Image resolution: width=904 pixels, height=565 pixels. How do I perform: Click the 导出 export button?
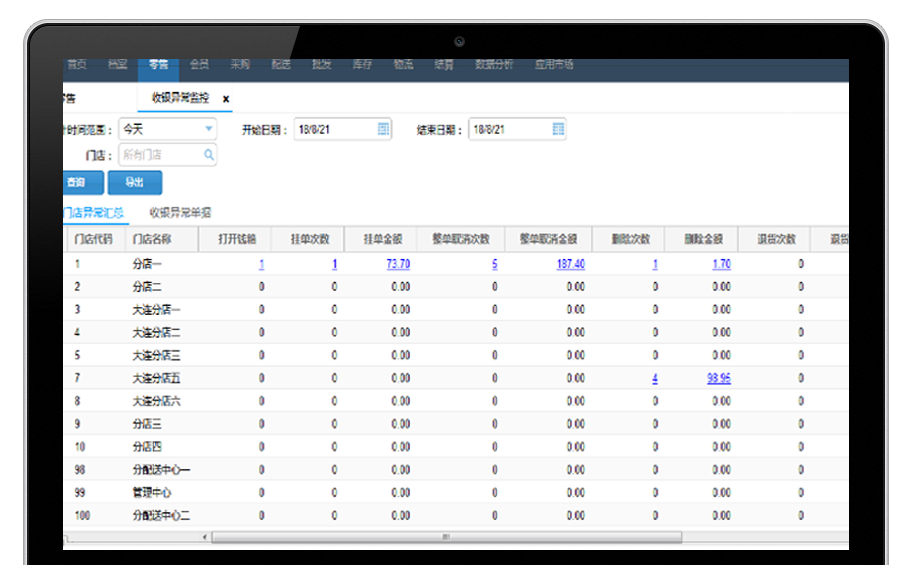(x=134, y=183)
